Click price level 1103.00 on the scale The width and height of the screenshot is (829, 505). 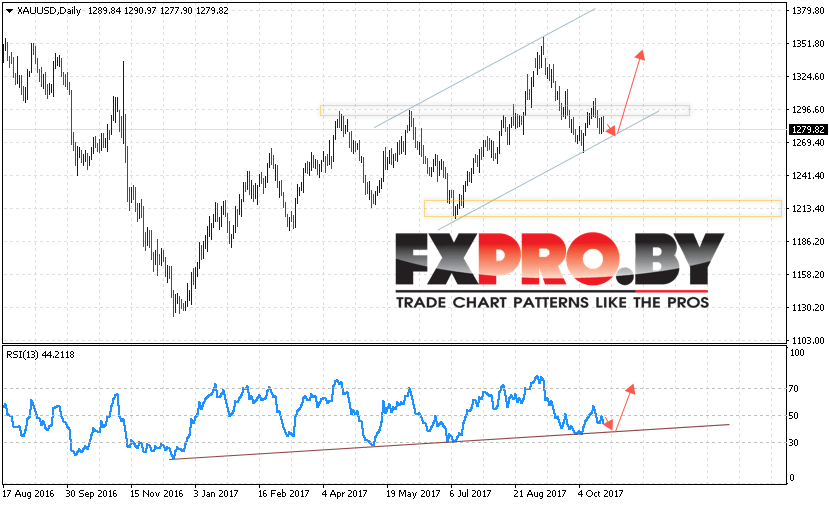coord(808,341)
